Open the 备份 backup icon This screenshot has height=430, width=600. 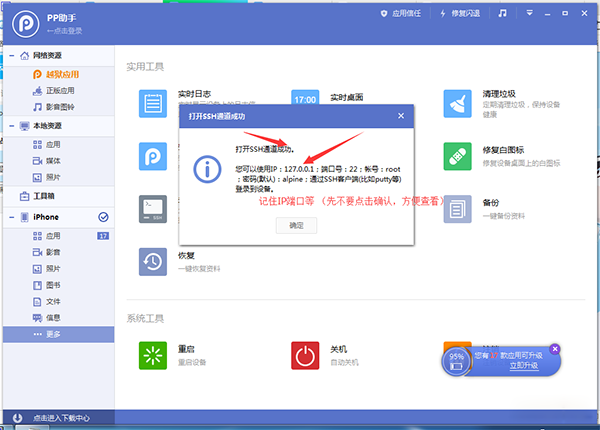tap(457, 208)
